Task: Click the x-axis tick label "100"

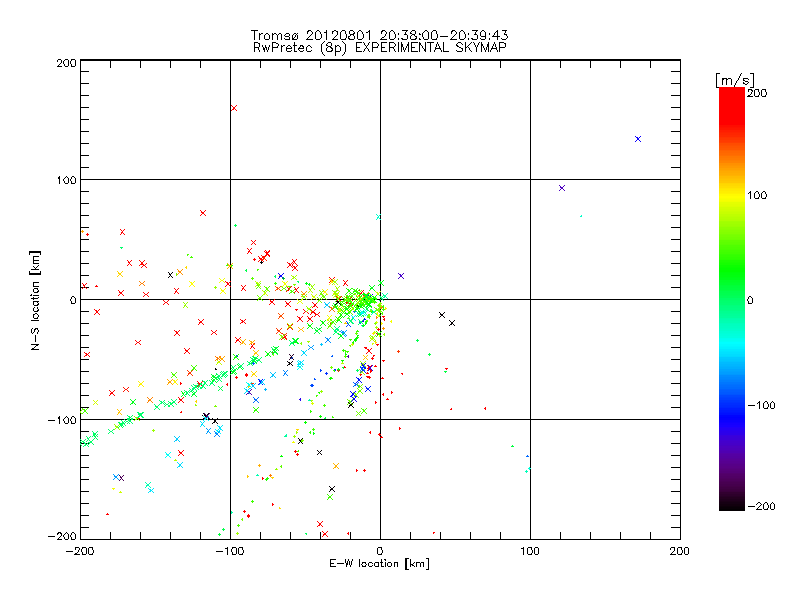Action: click(530, 551)
